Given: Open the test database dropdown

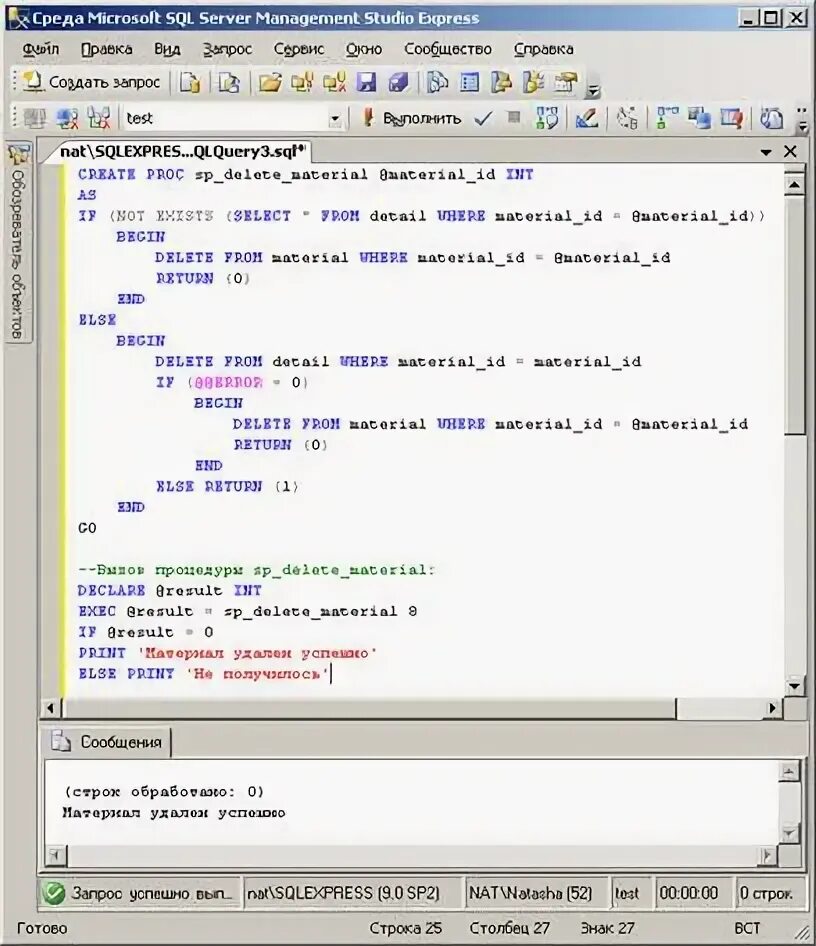Looking at the screenshot, I should (x=337, y=117).
